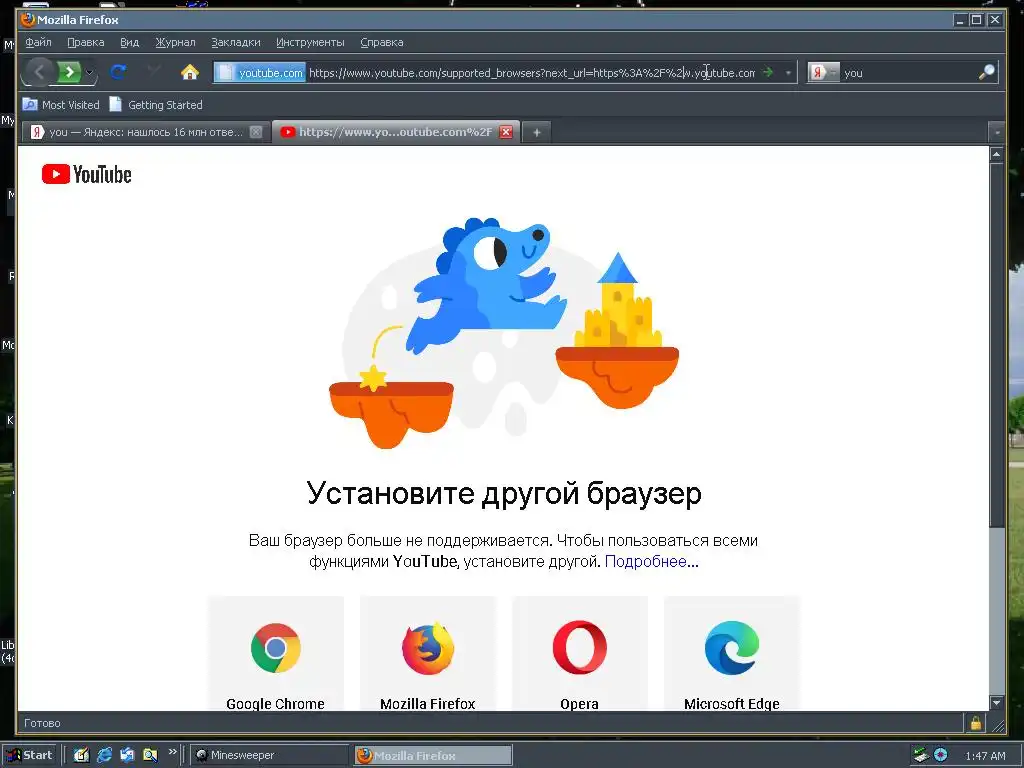Screen dimensions: 1024x768
Task: Open the Журнал menu
Action: click(x=175, y=42)
